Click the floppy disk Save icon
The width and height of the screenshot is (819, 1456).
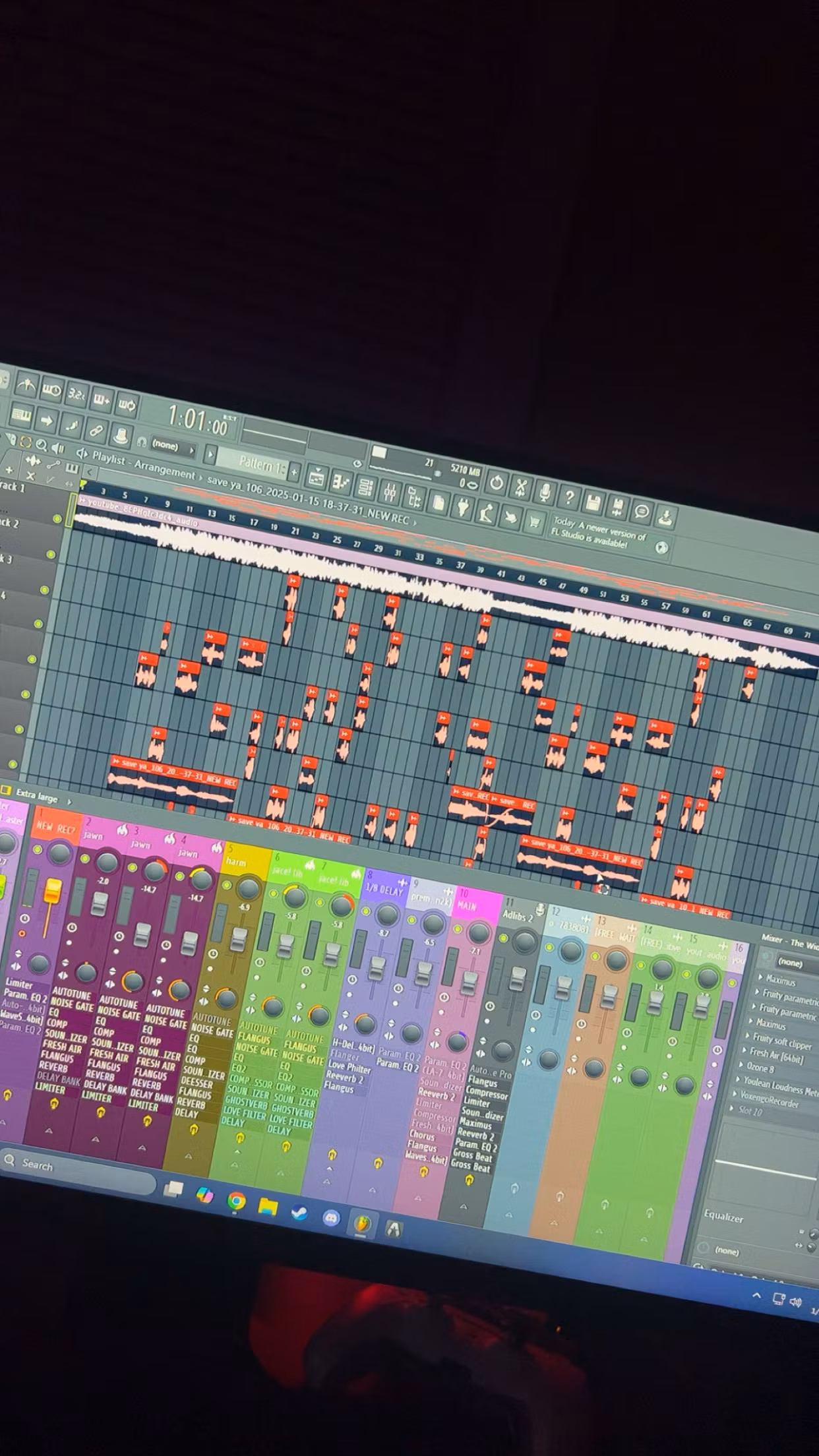pos(593,502)
